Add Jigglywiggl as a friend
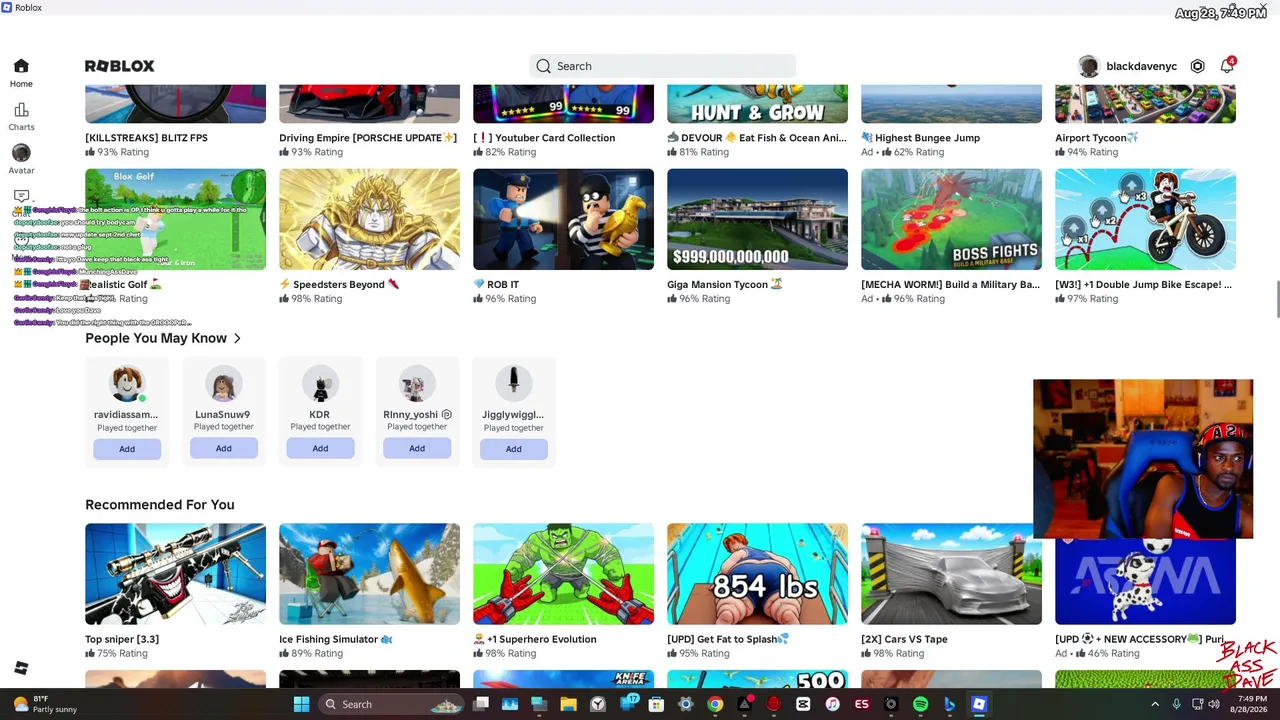This screenshot has width=1280, height=720. point(513,449)
